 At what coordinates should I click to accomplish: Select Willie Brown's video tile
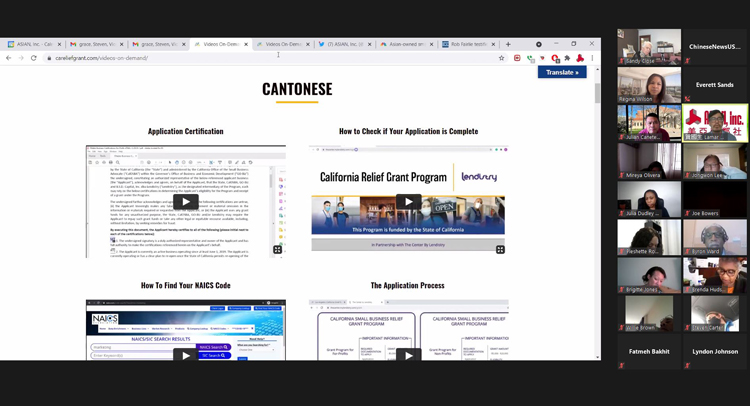pyautogui.click(x=649, y=314)
